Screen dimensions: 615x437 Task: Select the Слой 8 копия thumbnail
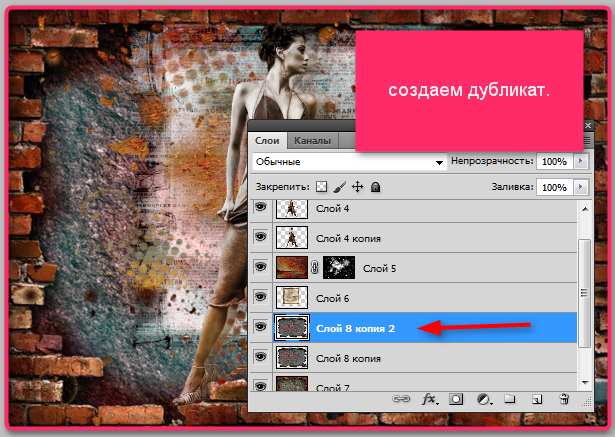[x=292, y=357]
